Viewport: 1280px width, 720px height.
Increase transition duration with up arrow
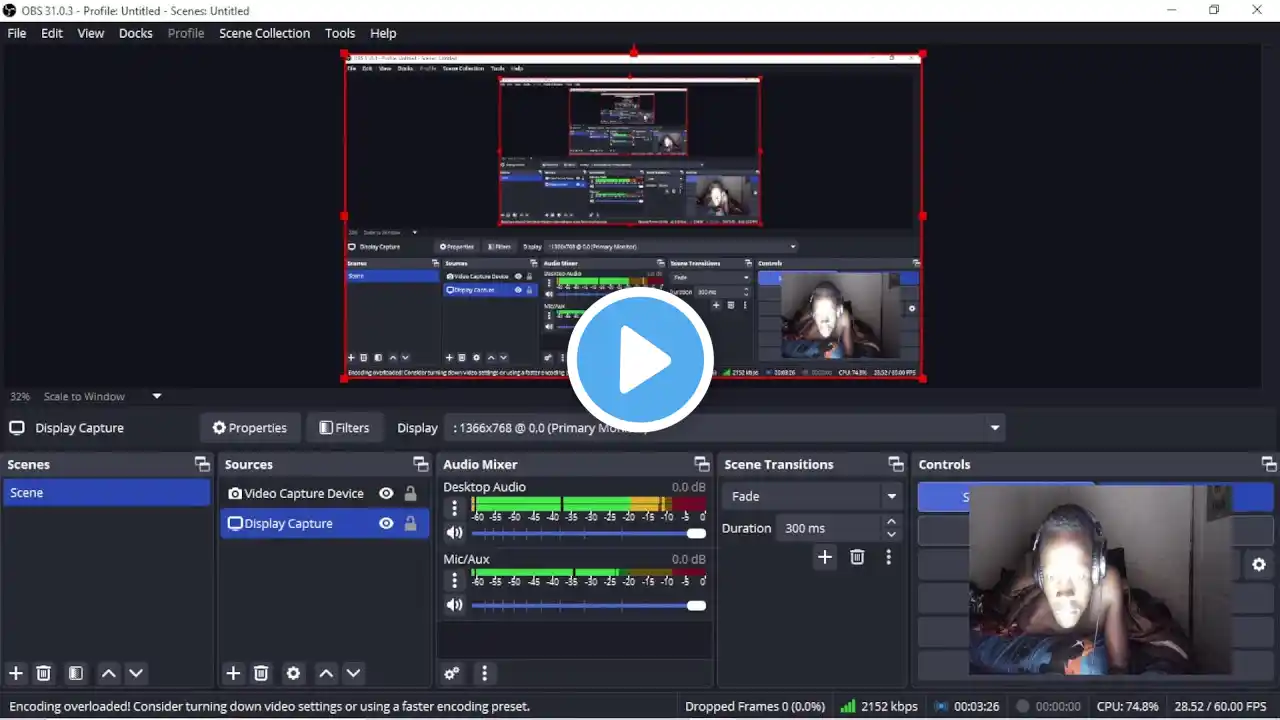[x=891, y=522]
